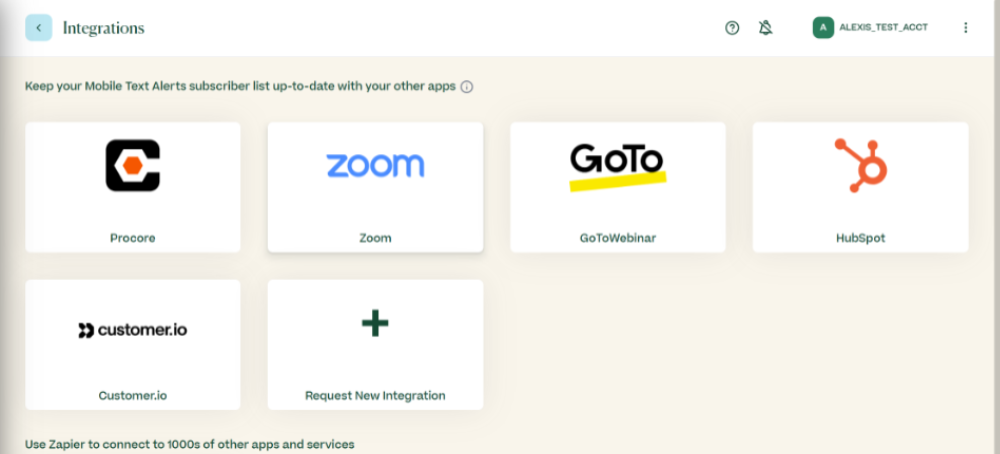Open the help question mark icon
The width and height of the screenshot is (1000, 454).
pos(732,27)
